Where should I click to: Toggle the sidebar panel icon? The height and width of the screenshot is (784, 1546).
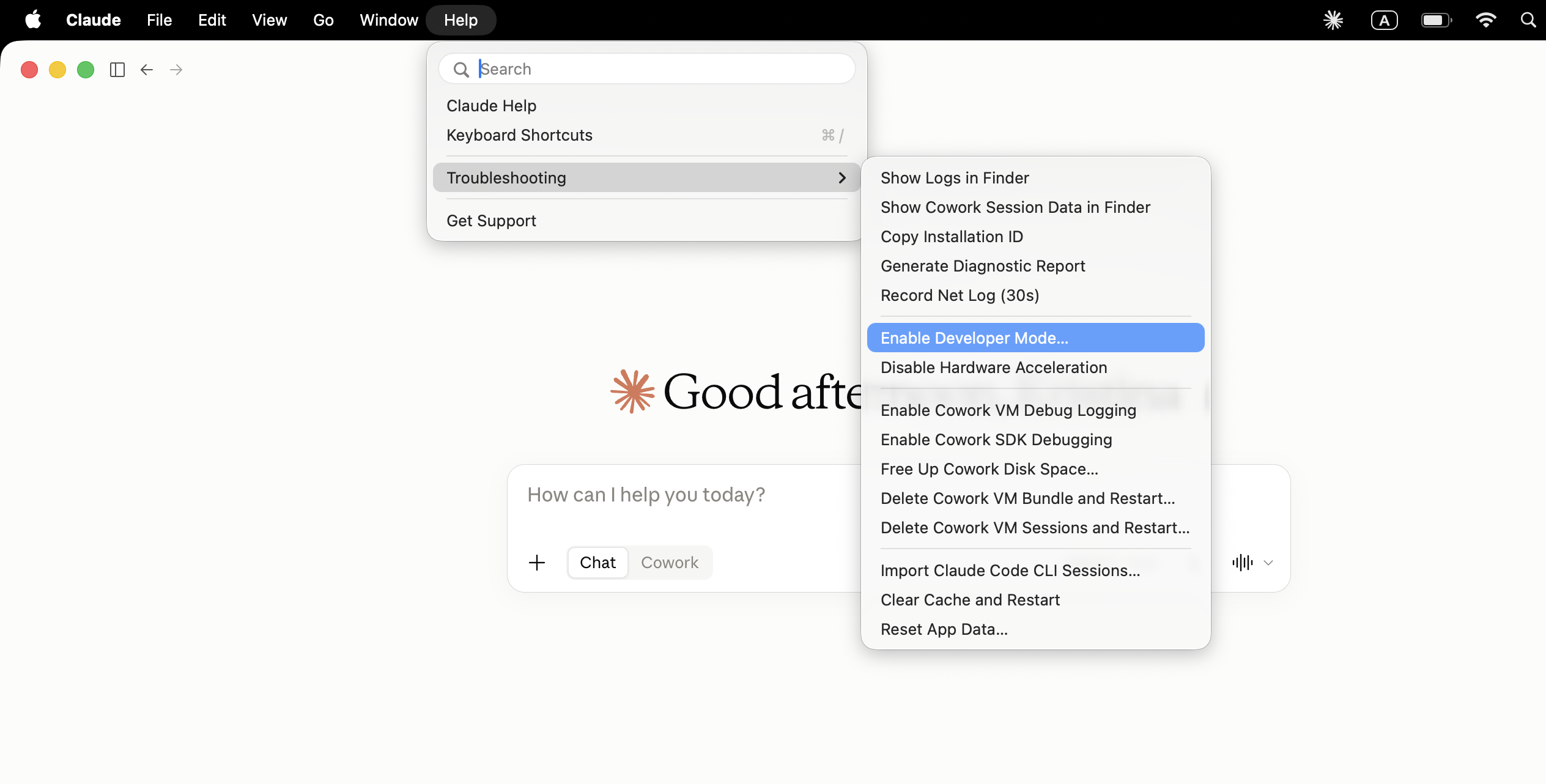coord(117,70)
